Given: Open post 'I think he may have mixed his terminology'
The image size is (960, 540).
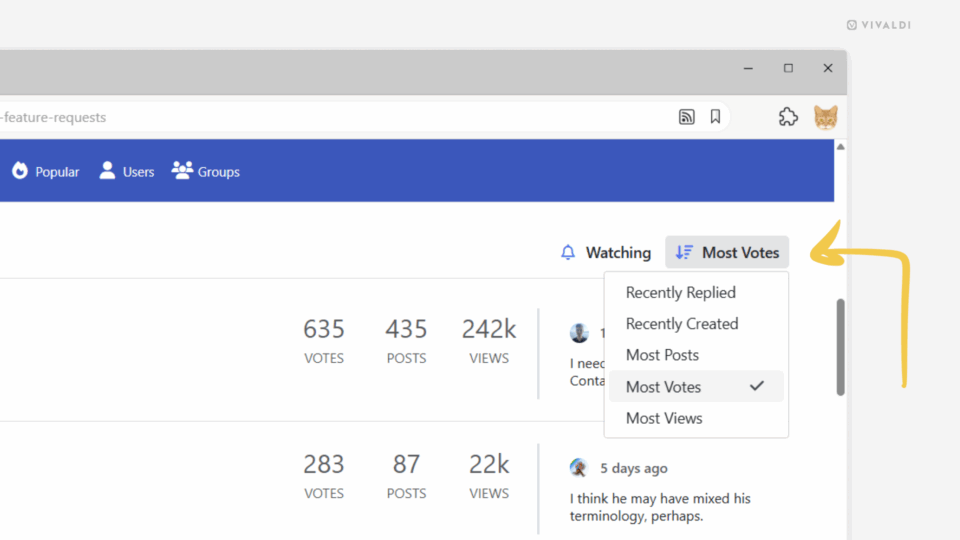Looking at the screenshot, I should (660, 507).
